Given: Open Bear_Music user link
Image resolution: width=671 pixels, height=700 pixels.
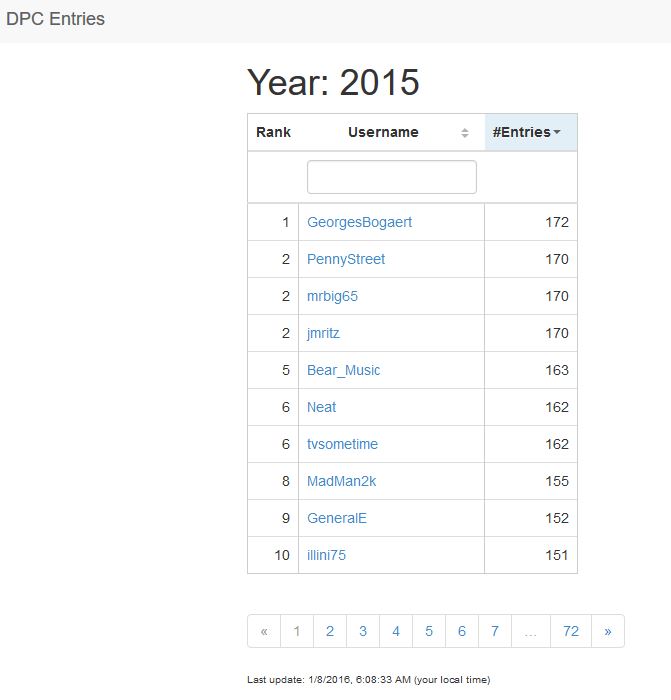Looking at the screenshot, I should point(343,370).
